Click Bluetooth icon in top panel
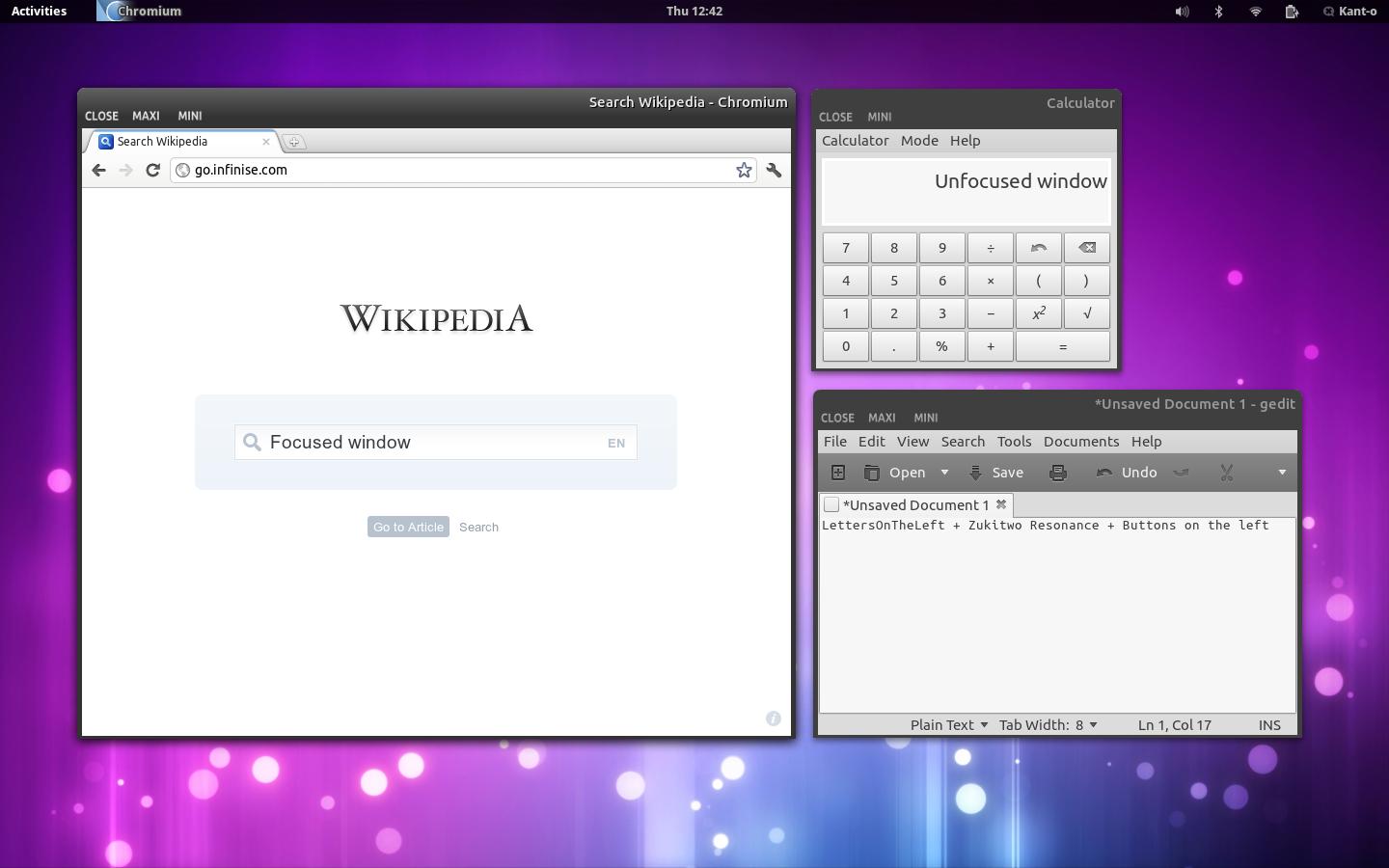 1218,12
